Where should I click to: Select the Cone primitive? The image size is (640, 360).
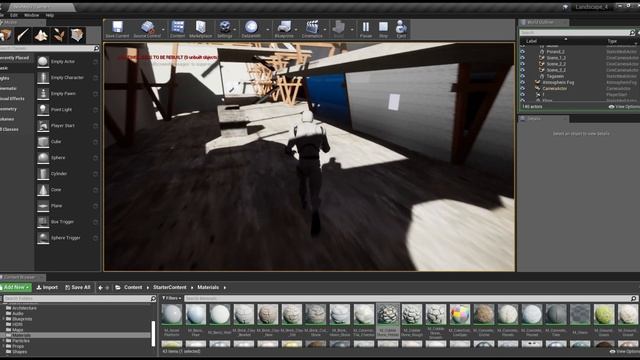(x=67, y=190)
